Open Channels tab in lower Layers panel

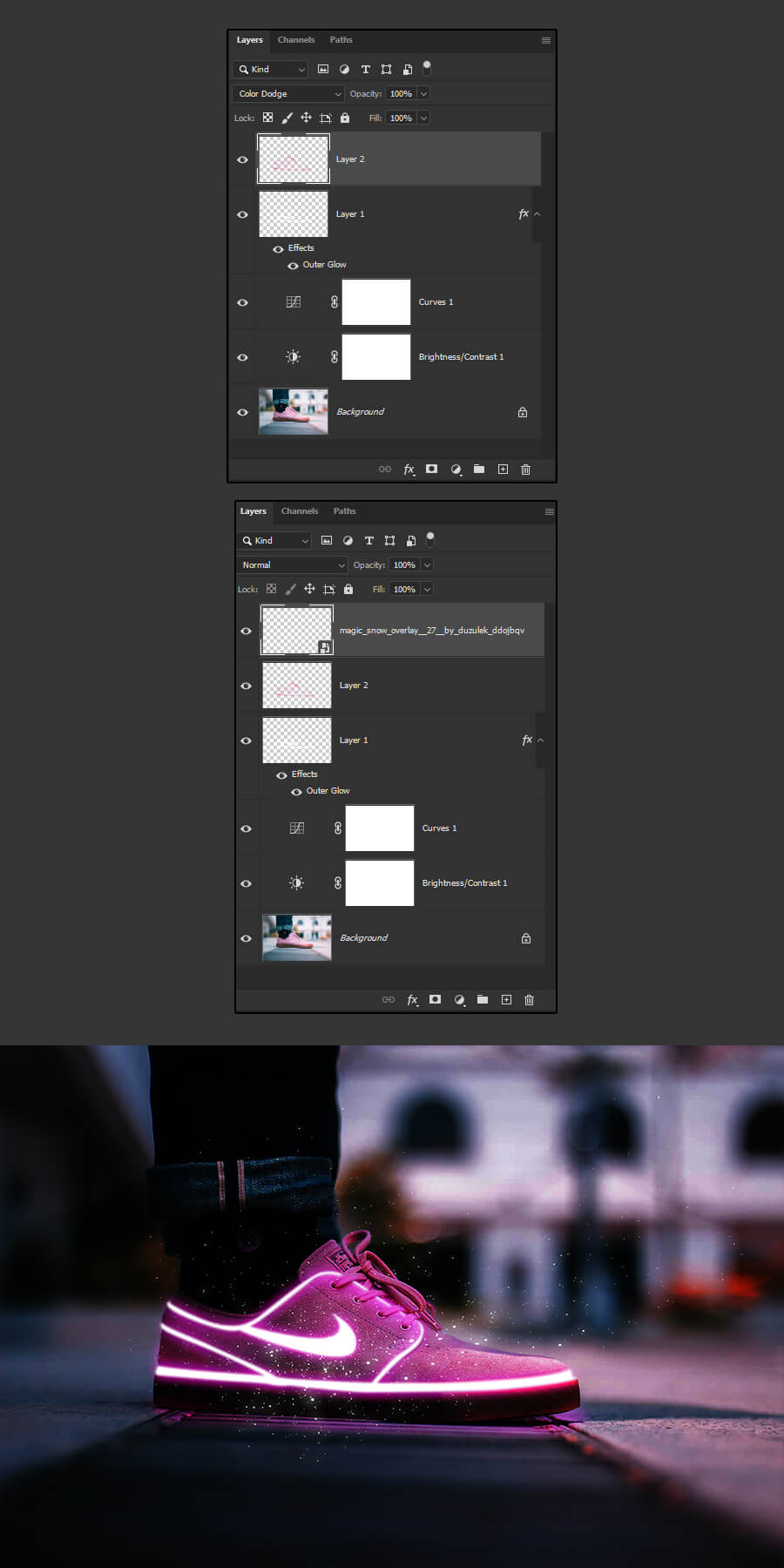300,511
